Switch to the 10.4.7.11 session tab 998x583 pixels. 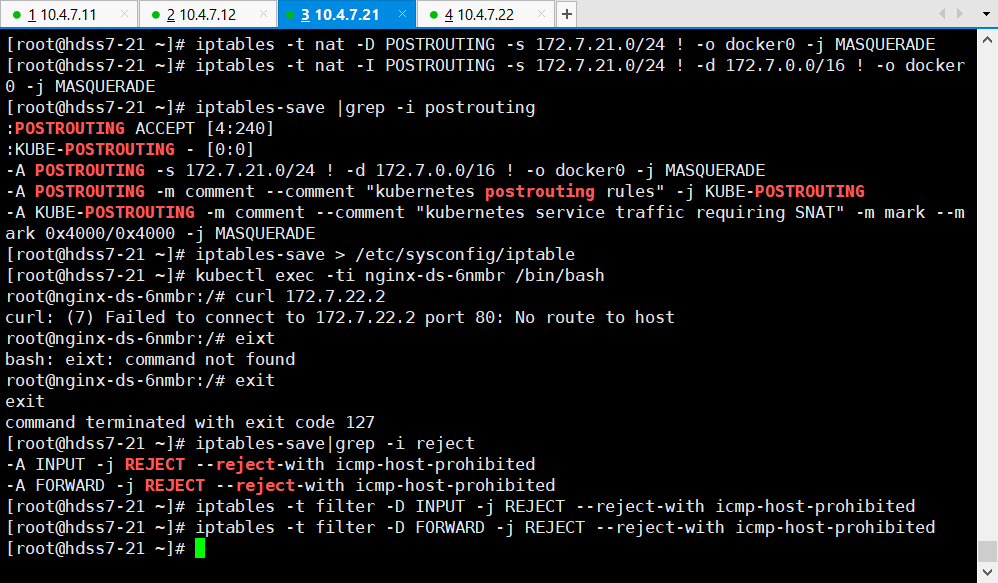pos(62,15)
